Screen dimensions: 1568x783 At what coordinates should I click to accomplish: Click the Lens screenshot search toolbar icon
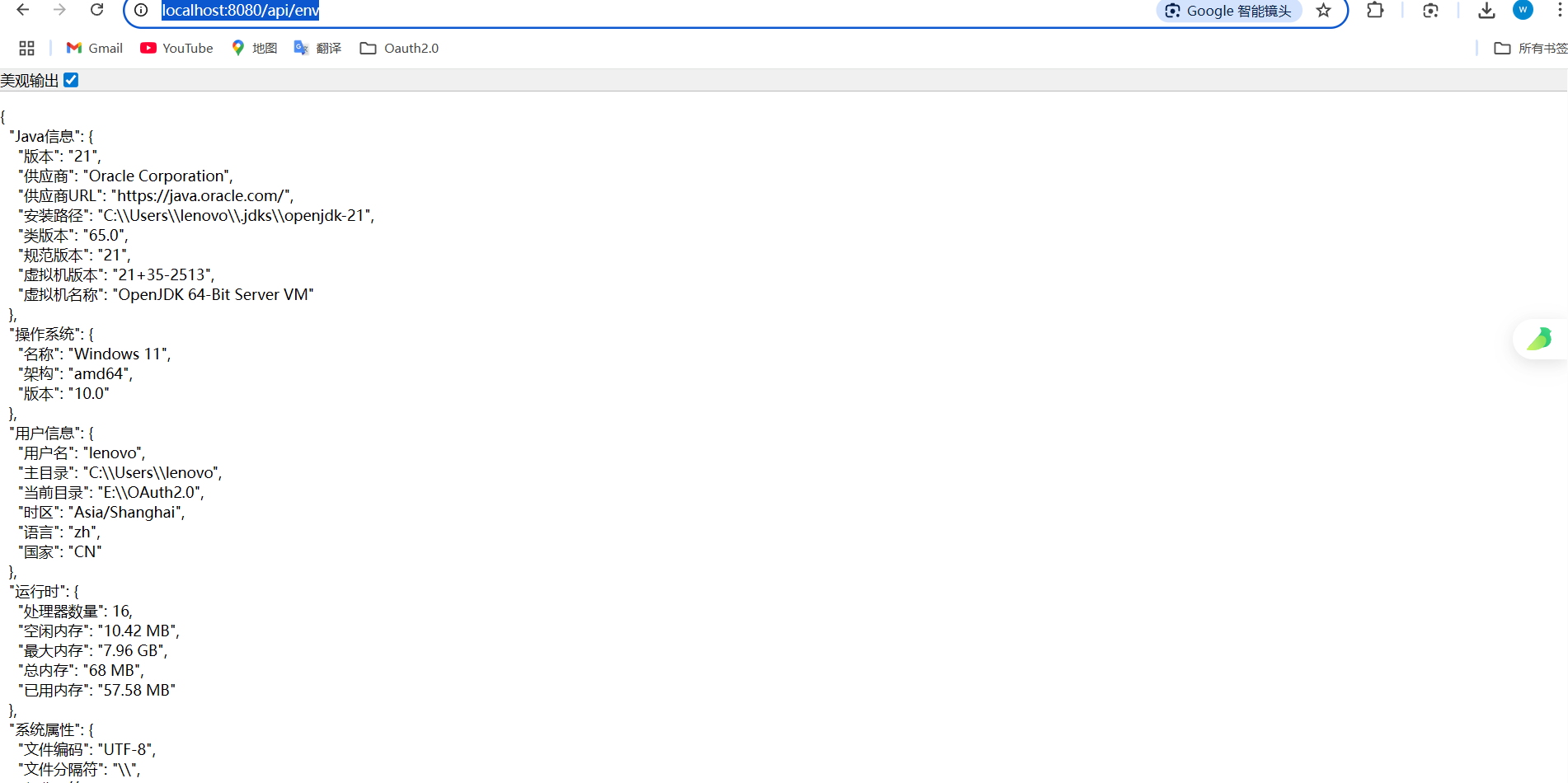coord(1430,11)
